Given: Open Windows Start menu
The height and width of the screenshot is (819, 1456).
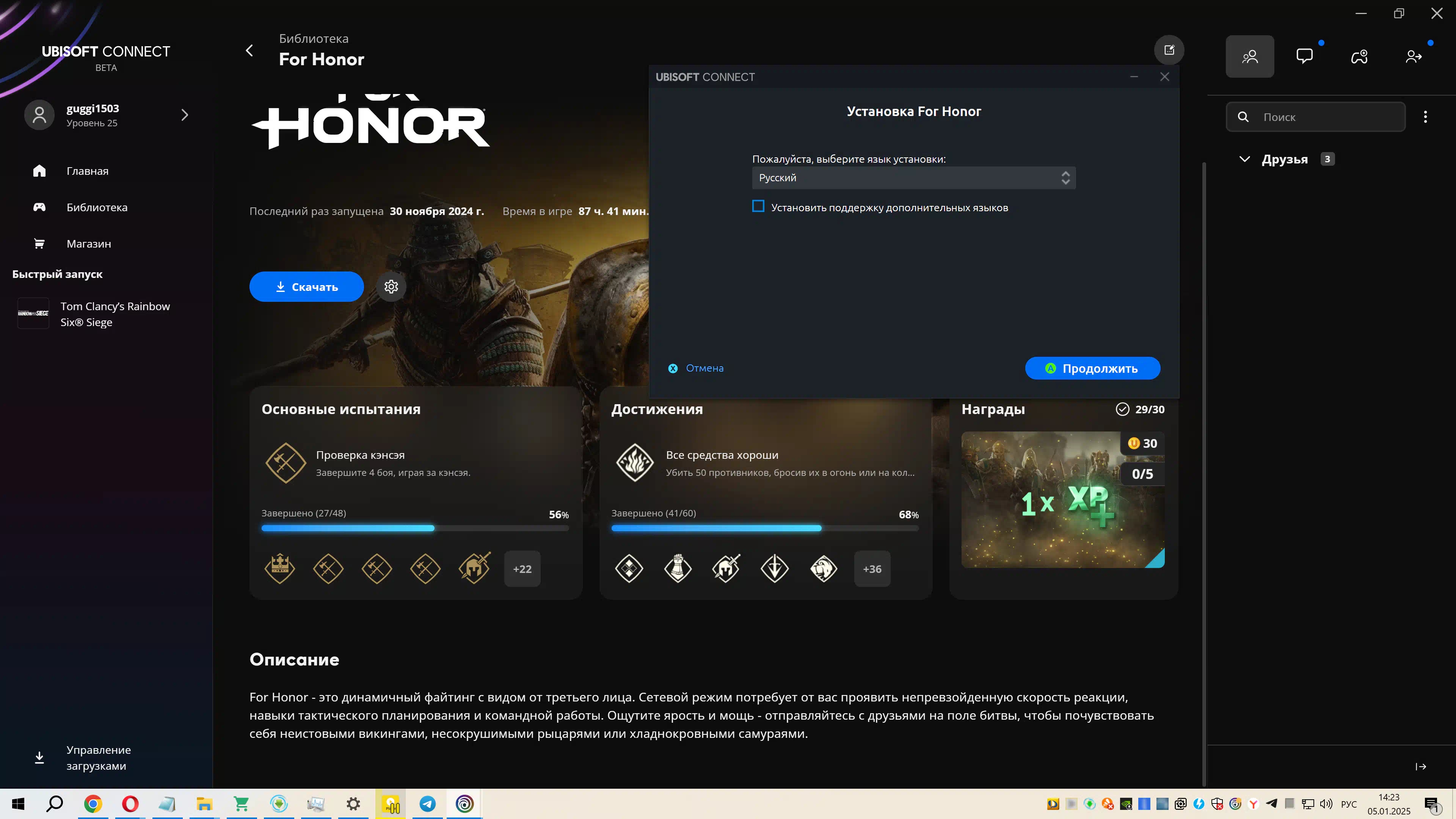Looking at the screenshot, I should click(18, 804).
